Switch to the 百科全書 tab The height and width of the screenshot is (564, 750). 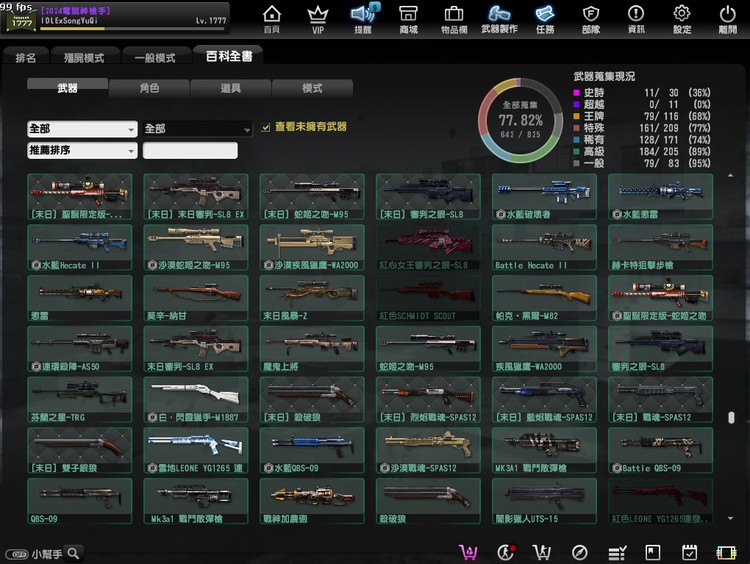coord(229,56)
